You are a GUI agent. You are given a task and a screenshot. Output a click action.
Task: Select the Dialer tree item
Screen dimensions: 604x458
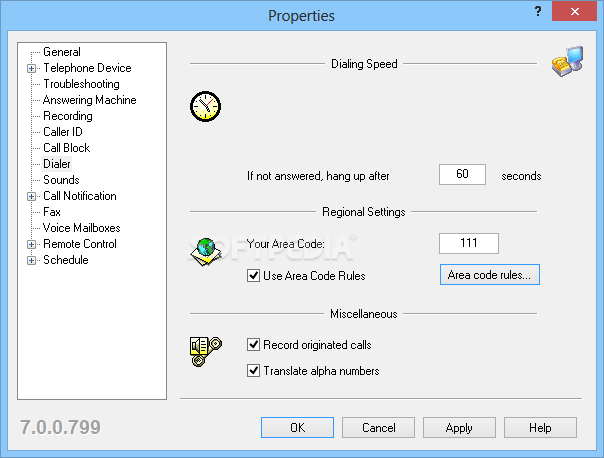[x=57, y=164]
